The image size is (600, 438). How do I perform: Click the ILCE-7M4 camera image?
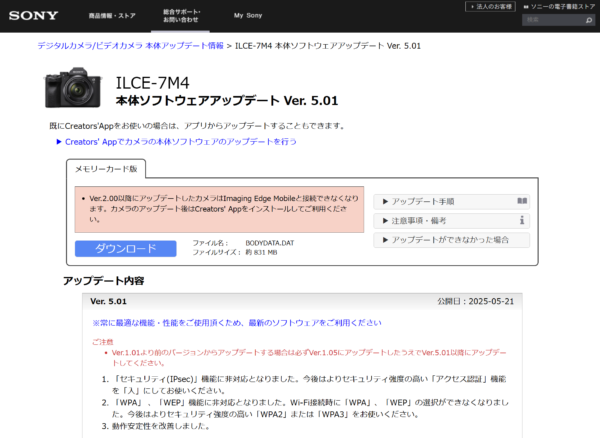point(73,88)
